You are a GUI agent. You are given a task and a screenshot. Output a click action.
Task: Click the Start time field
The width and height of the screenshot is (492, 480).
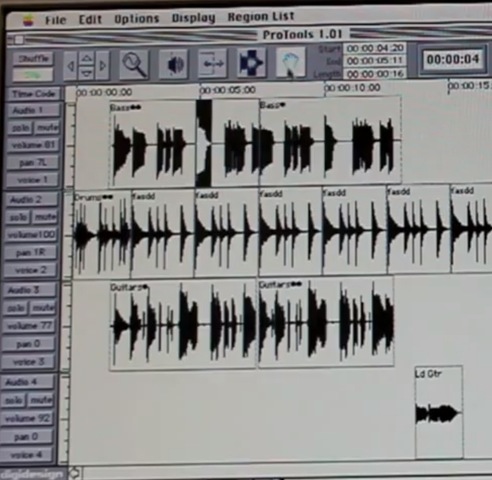375,48
